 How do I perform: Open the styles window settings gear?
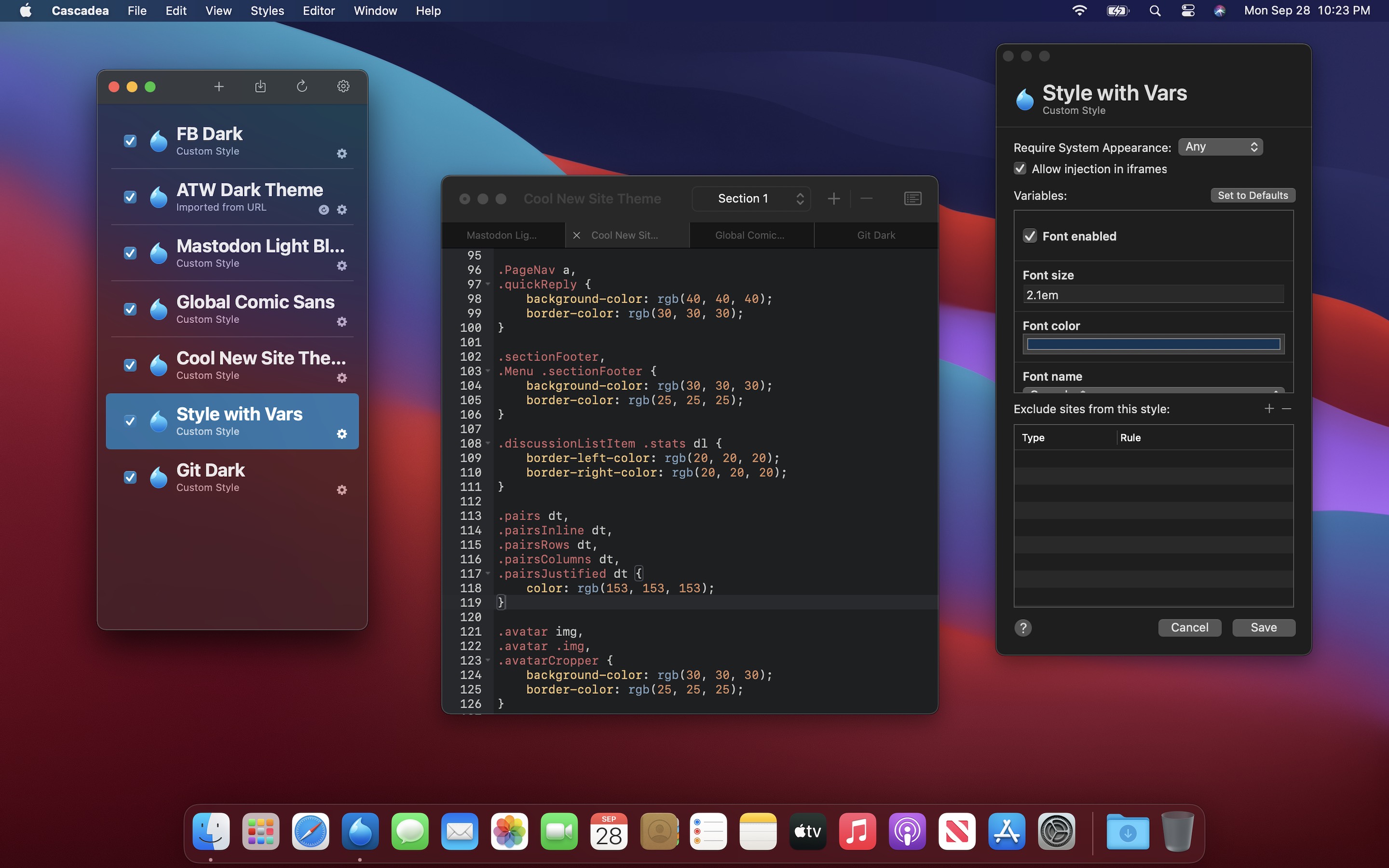343,87
